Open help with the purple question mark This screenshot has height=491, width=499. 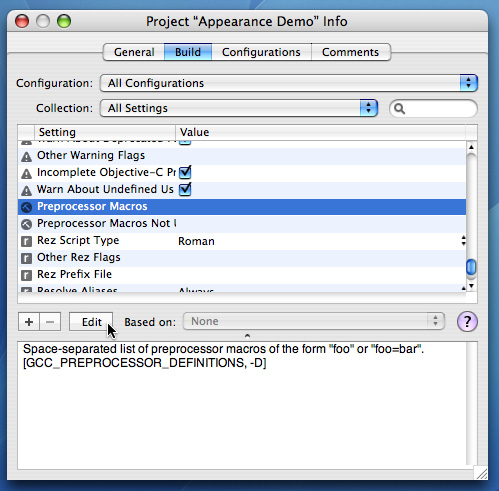coord(467,322)
